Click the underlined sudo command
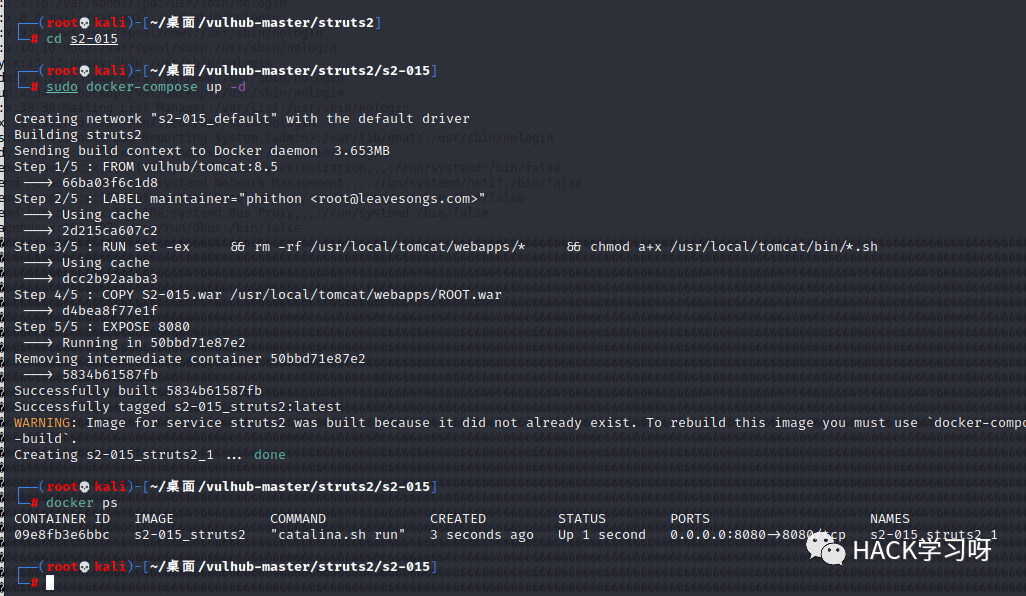1026x596 pixels. pos(62,87)
